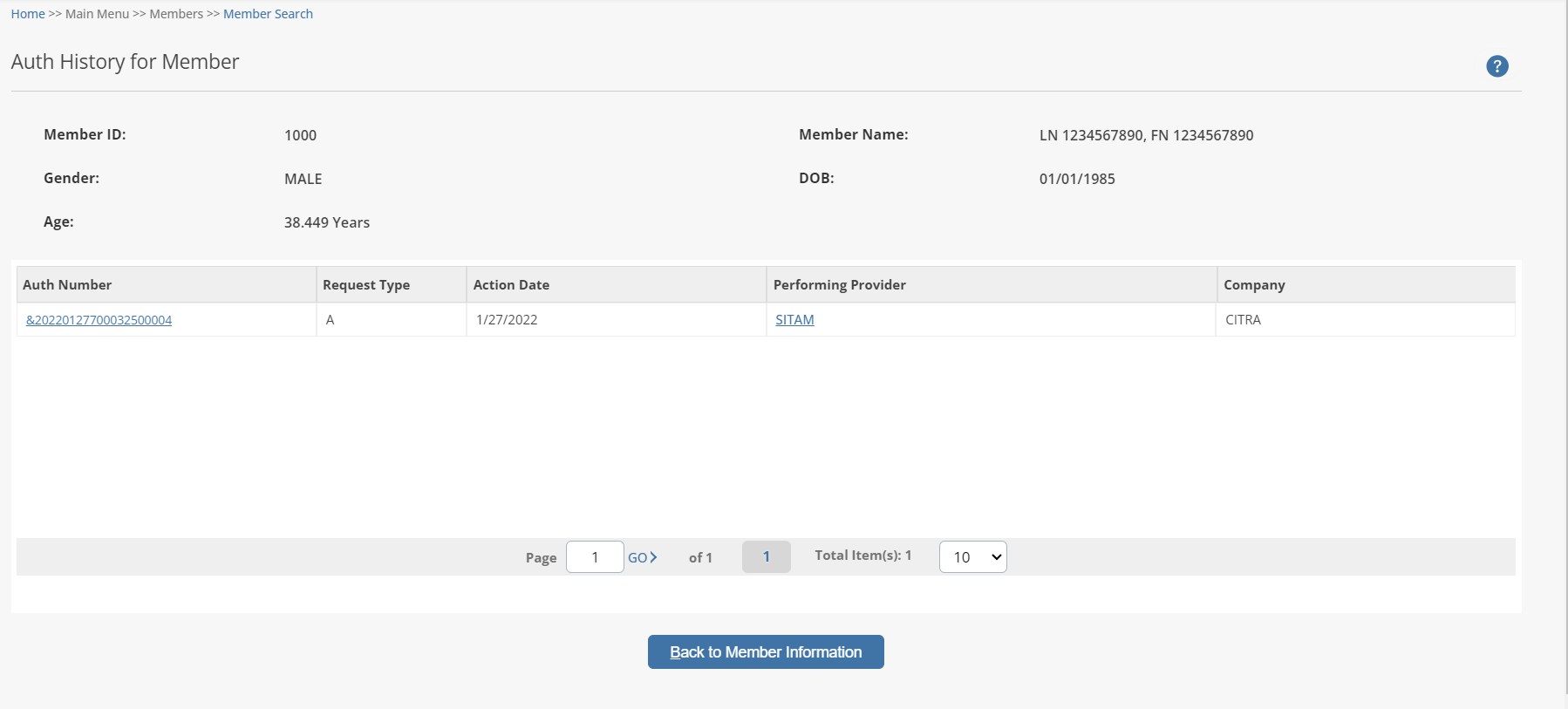The width and height of the screenshot is (1568, 709).
Task: Select page 1 pagination button
Action: pos(766,556)
